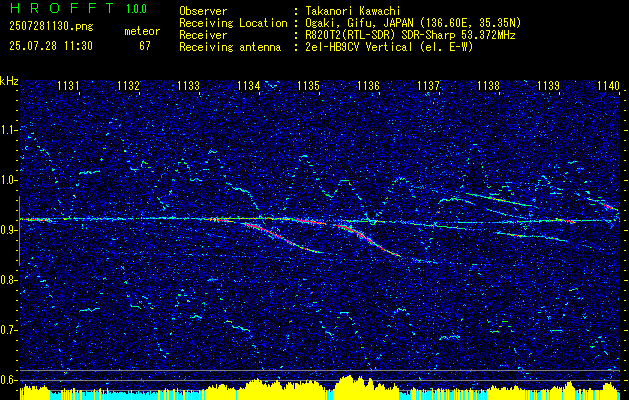Viewport: 629px width, 400px height.
Task: Click the 'Receiving Location' label
Action: (233, 23)
